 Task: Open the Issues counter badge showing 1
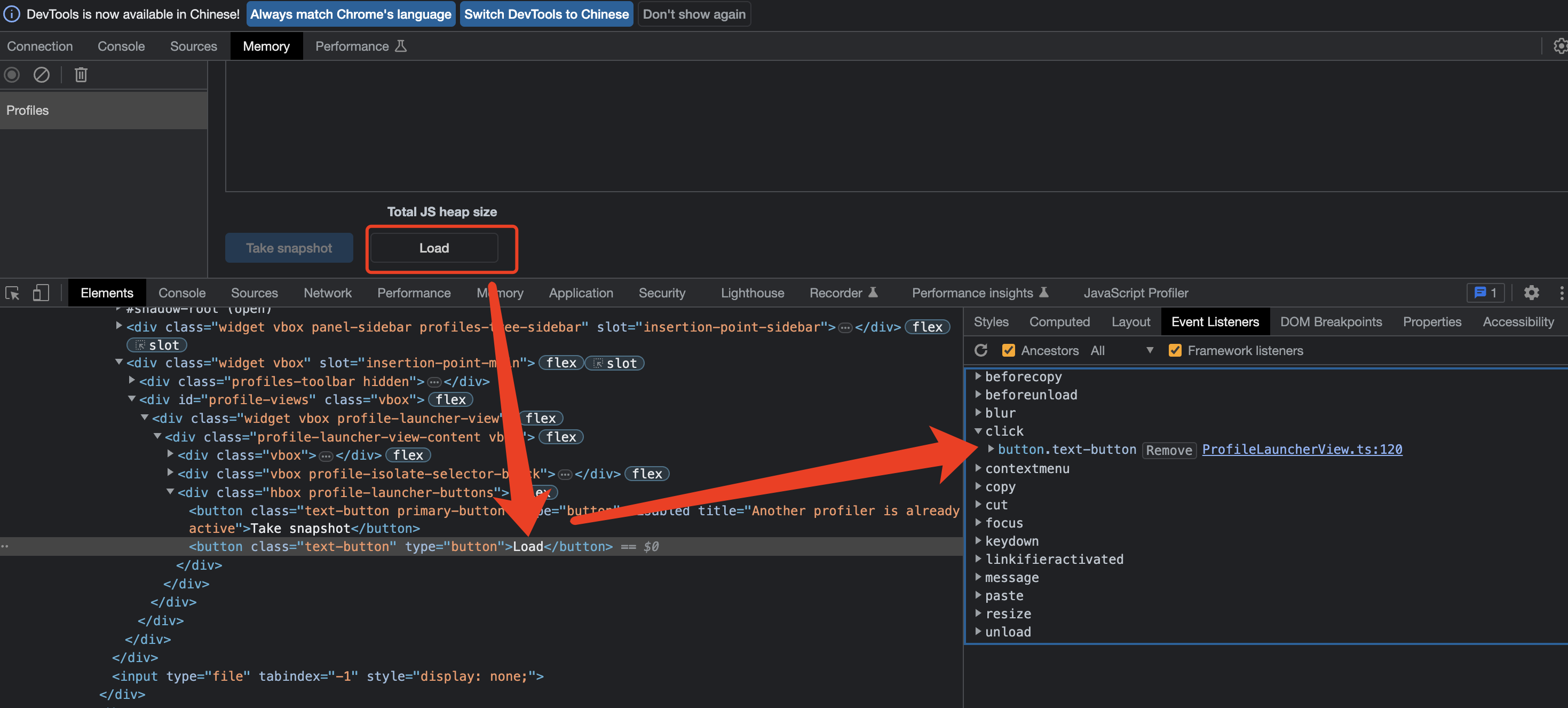click(x=1485, y=293)
